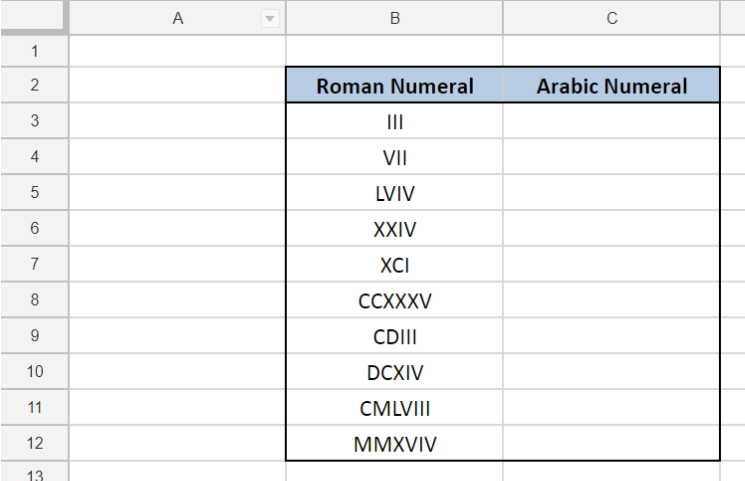Select the cell containing LVIV
Viewport: 745px width, 481px height.
pyautogui.click(x=394, y=192)
